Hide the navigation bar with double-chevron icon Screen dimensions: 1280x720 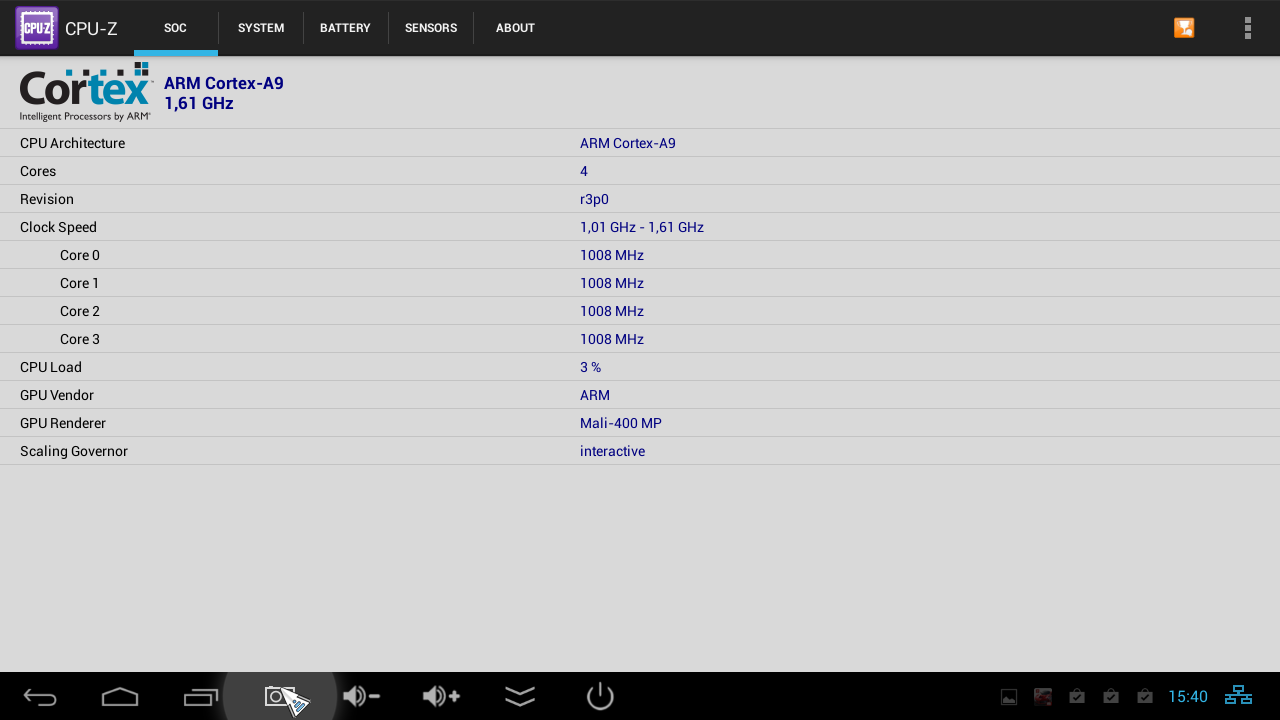coord(520,697)
